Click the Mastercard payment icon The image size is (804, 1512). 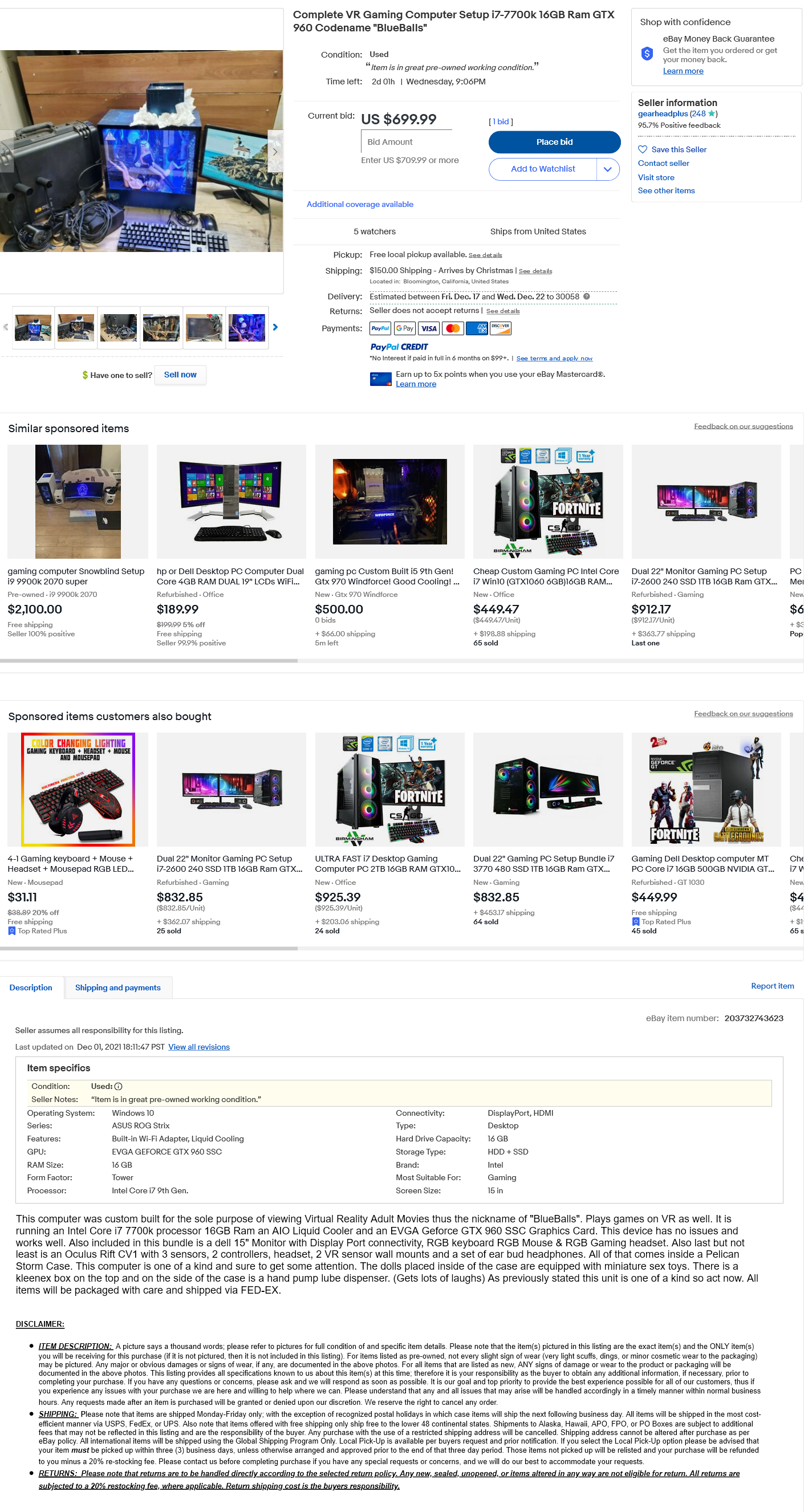[453, 329]
